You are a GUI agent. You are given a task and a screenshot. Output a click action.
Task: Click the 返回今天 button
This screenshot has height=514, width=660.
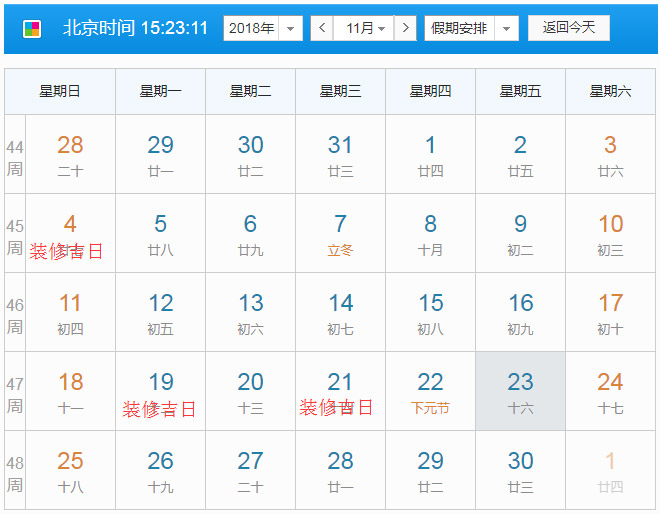click(568, 28)
